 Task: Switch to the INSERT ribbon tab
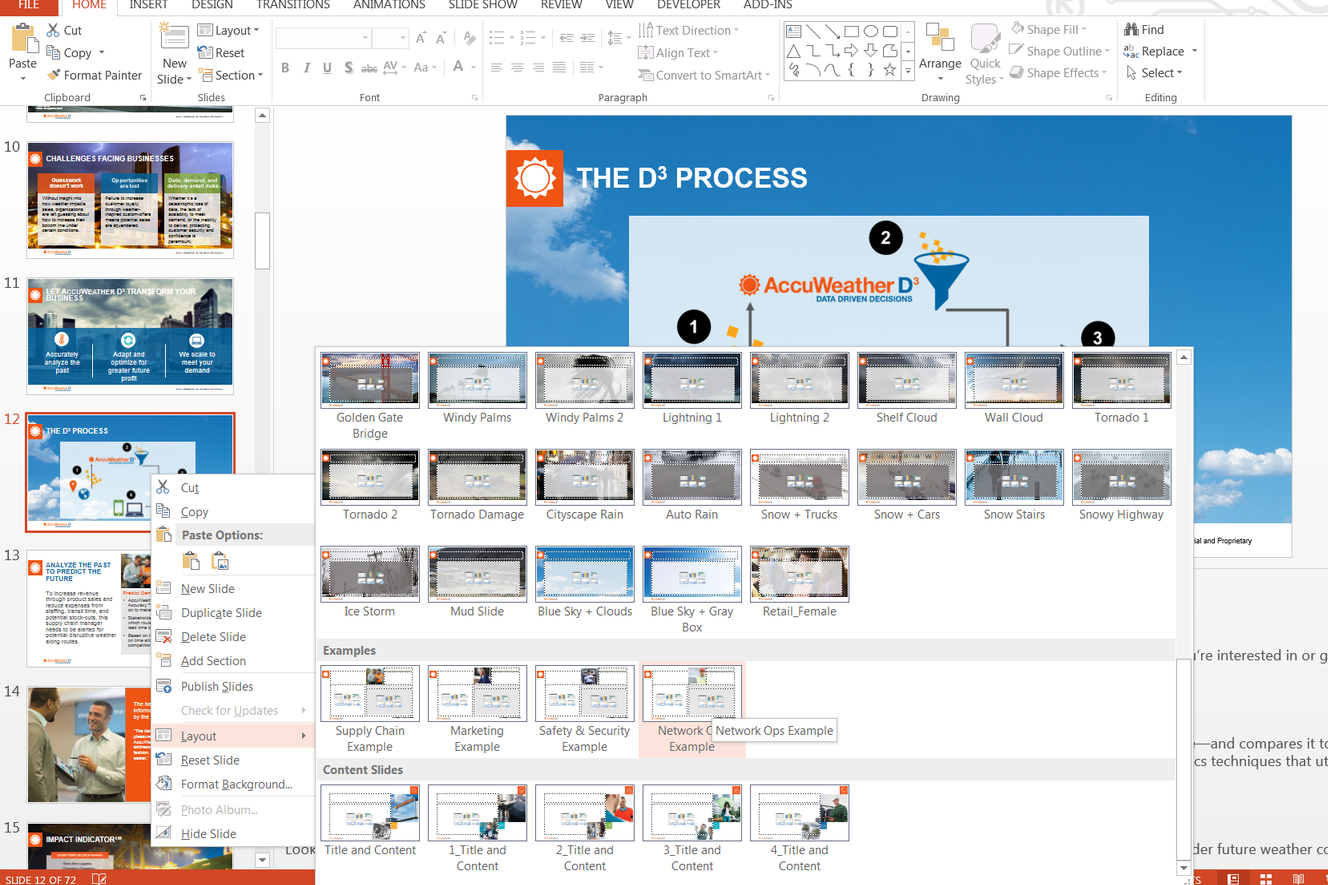point(148,5)
